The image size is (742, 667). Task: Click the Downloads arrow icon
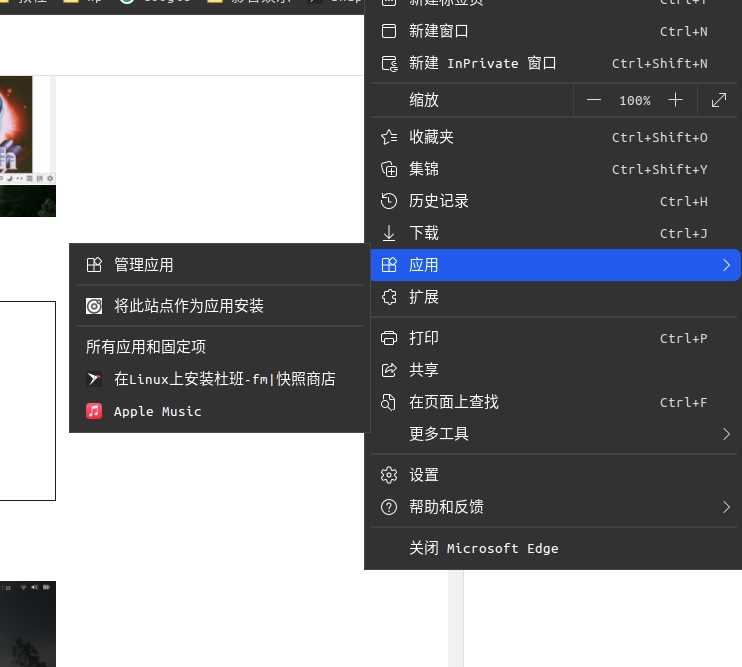click(389, 233)
